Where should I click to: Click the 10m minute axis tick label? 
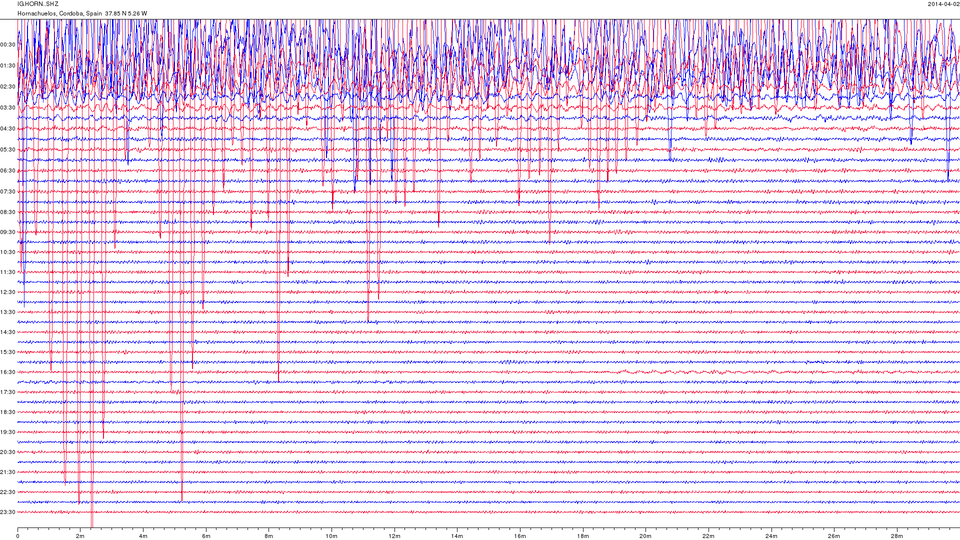[x=331, y=536]
